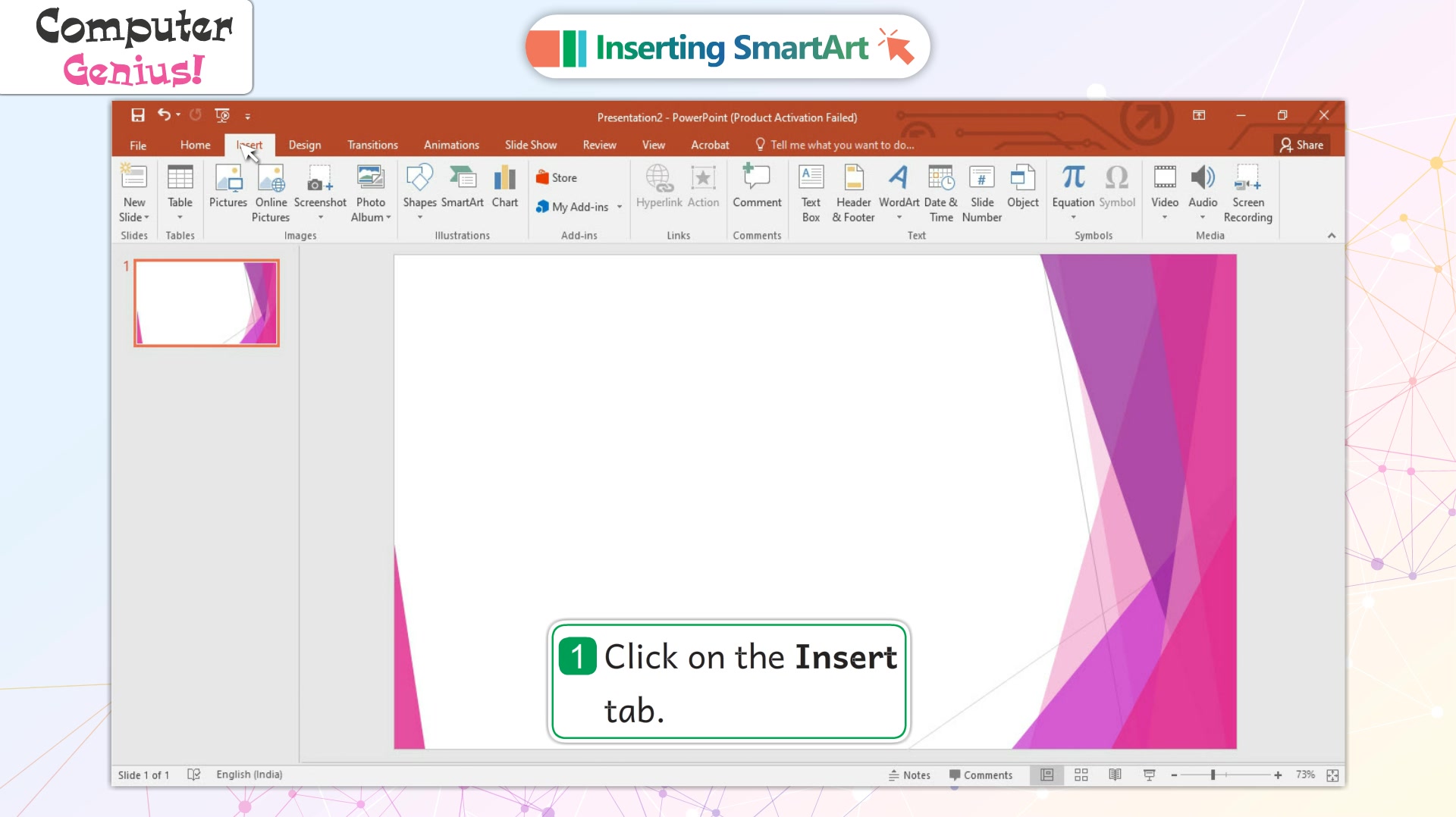Add a new Comment
The height and width of the screenshot is (817, 1456).
pyautogui.click(x=757, y=186)
